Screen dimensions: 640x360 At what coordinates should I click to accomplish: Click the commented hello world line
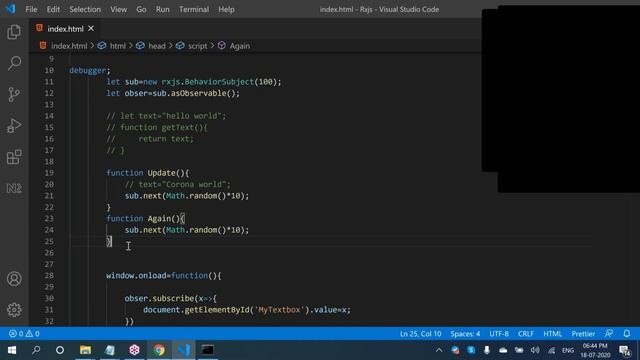coord(166,116)
